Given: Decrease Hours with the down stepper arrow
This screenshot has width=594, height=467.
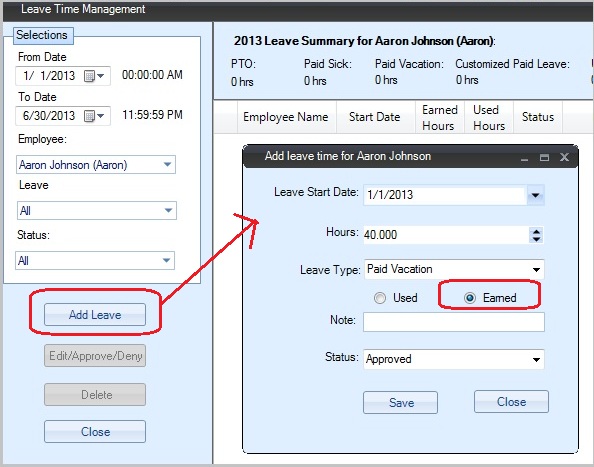Looking at the screenshot, I should coord(536,239).
